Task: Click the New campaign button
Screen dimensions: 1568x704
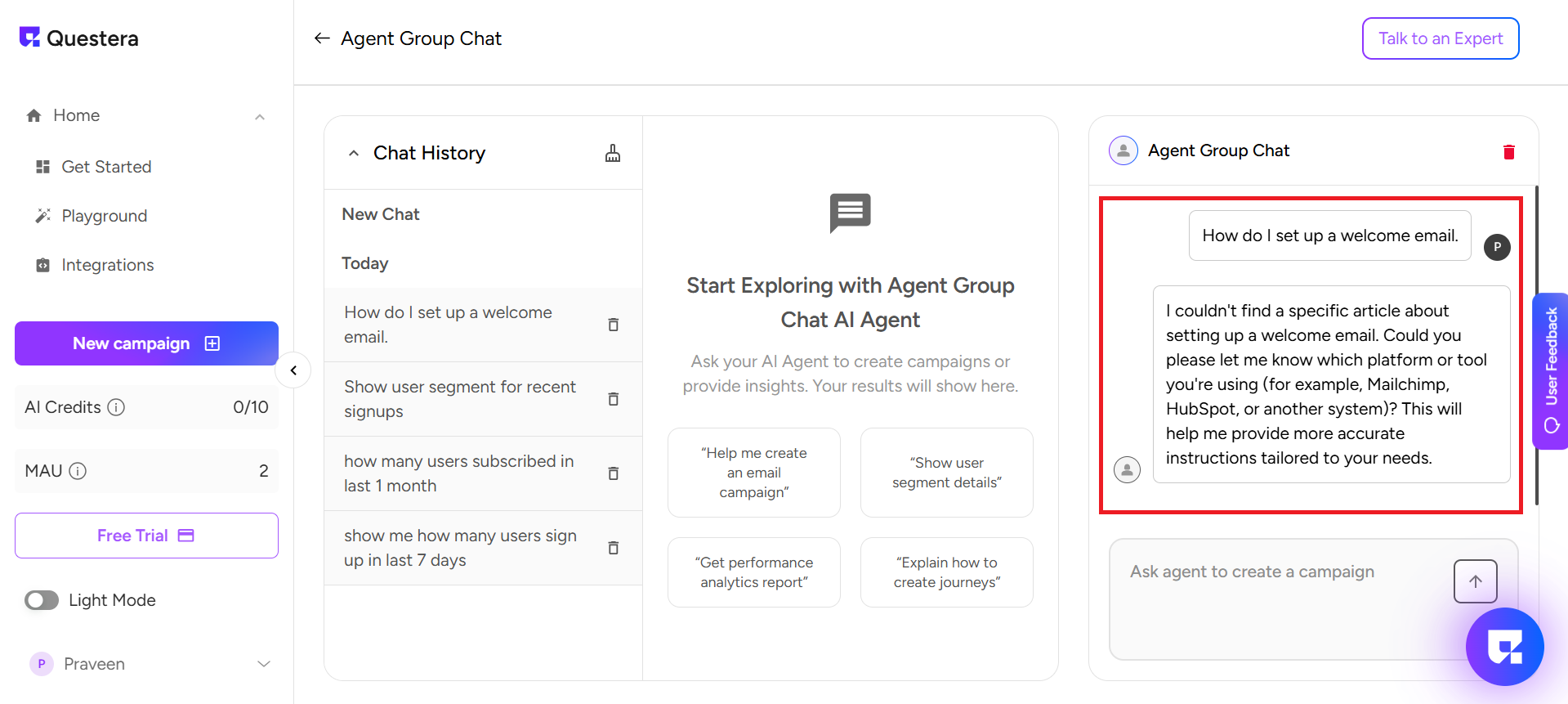Action: [x=146, y=343]
